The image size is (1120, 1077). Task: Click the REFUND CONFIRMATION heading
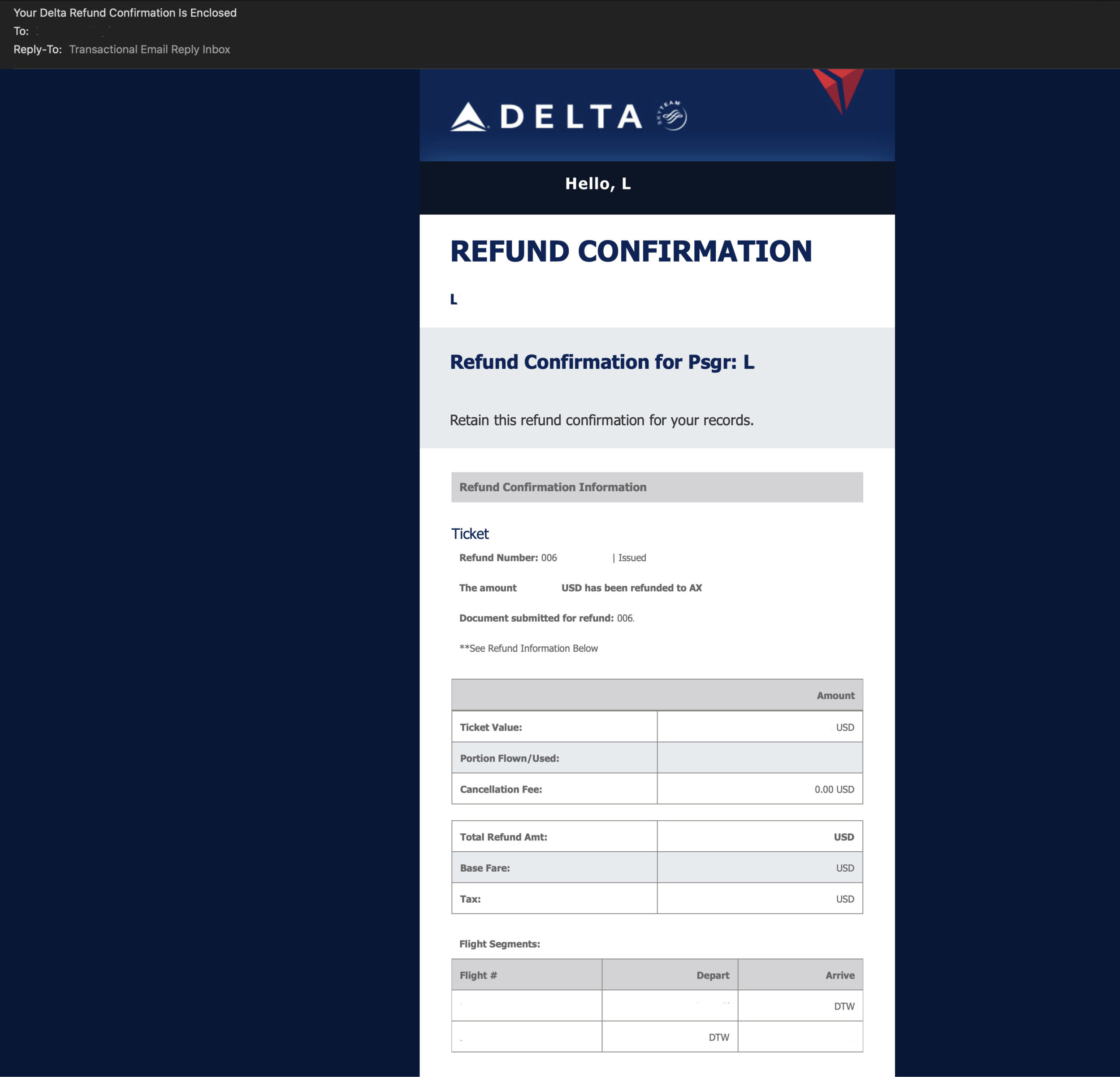point(630,252)
